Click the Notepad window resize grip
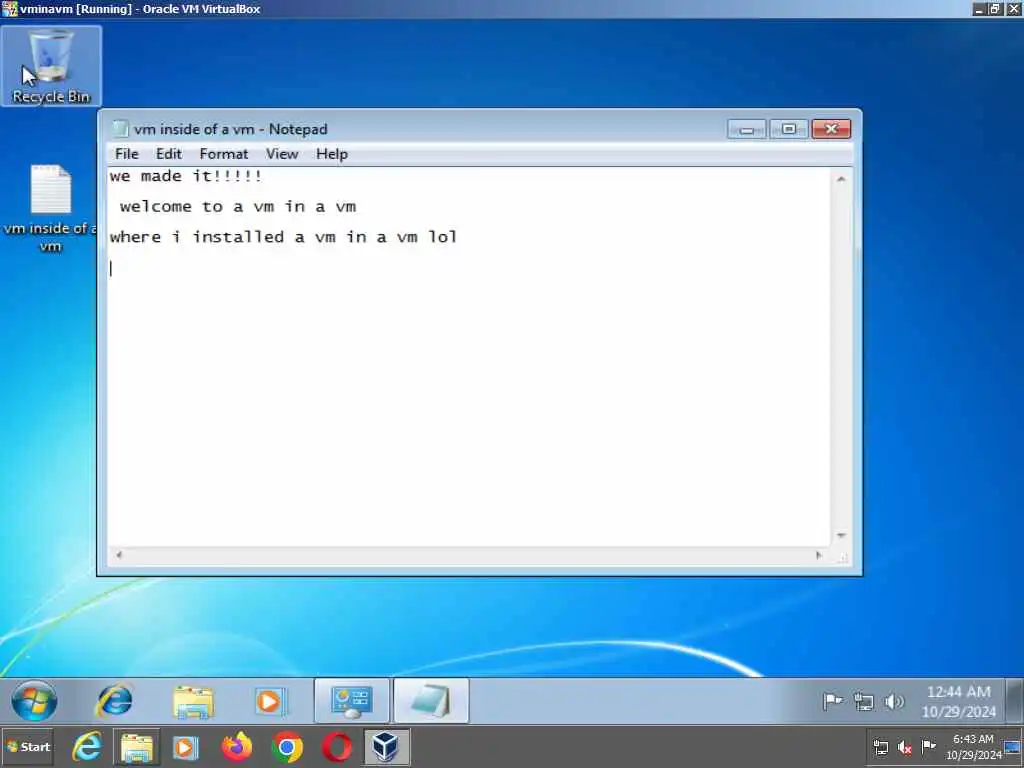This screenshot has width=1024, height=768. pos(842,557)
